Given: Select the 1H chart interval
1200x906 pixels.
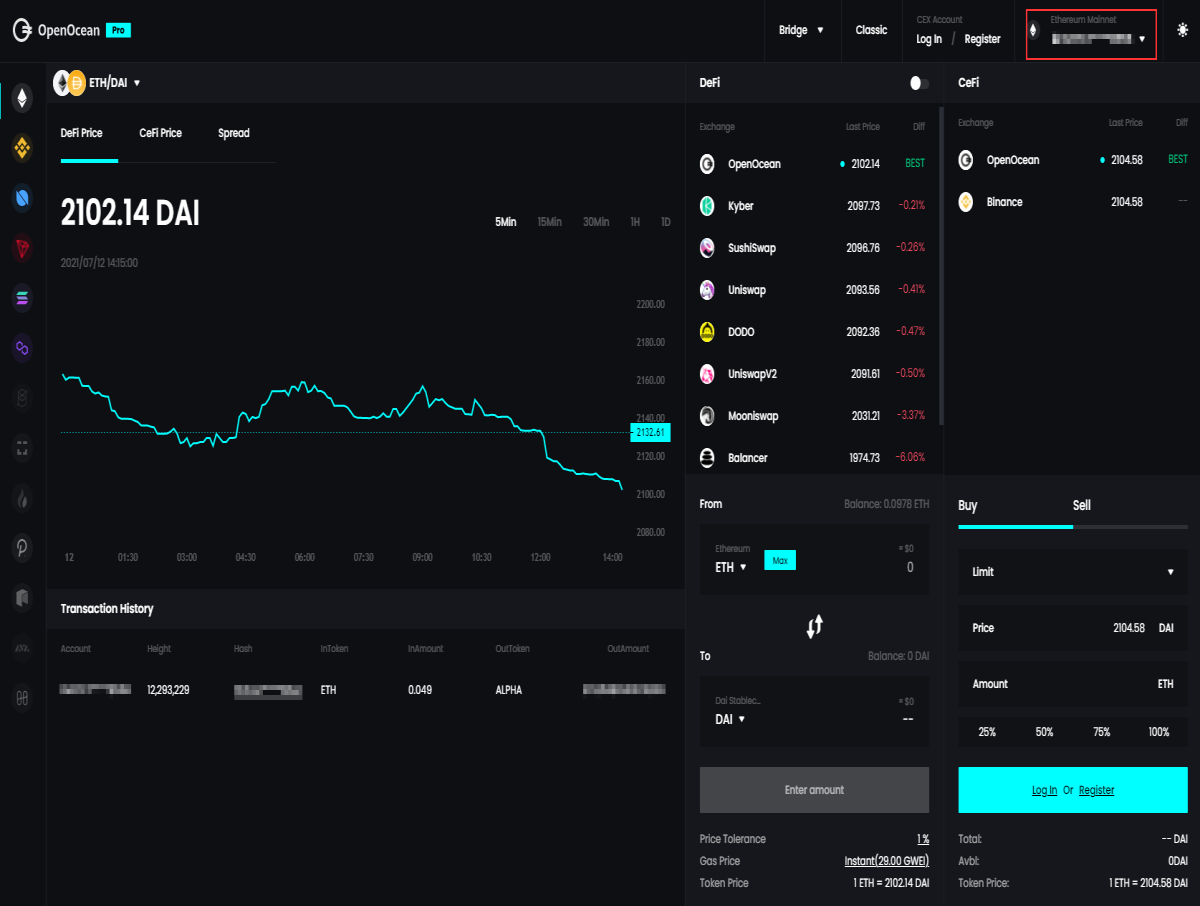Looking at the screenshot, I should click(x=635, y=222).
